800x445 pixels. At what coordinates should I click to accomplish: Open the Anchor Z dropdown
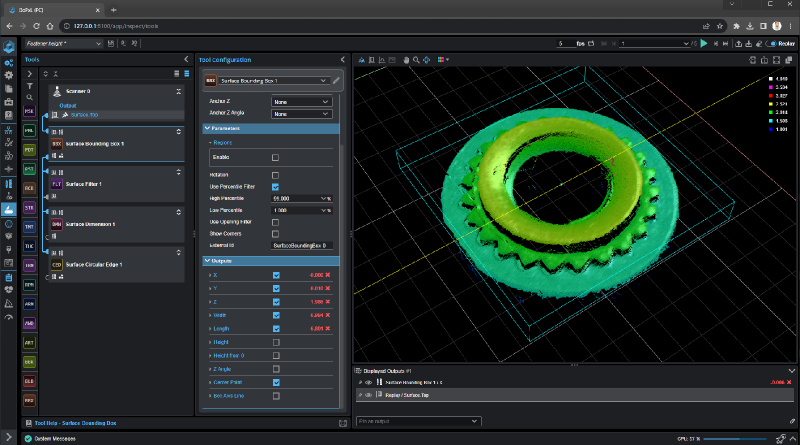302,101
